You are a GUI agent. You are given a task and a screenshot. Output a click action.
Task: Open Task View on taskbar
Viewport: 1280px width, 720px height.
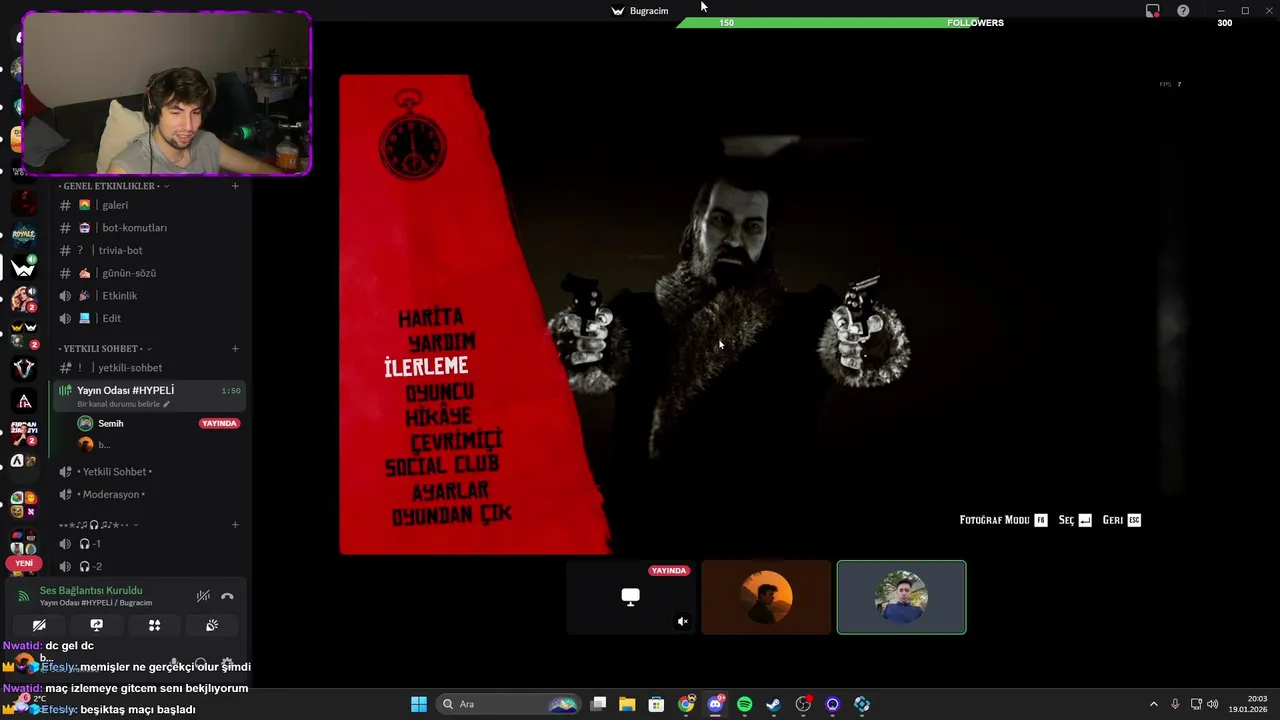[x=598, y=704]
